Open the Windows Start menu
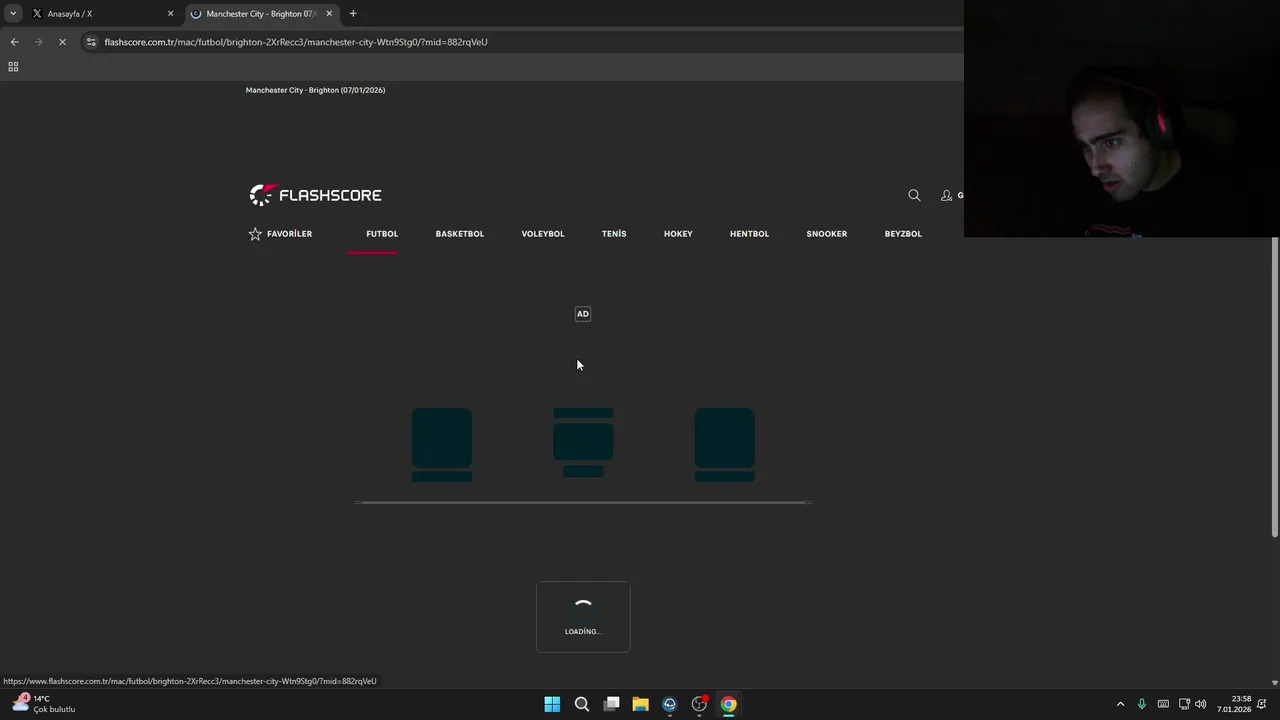 [552, 704]
